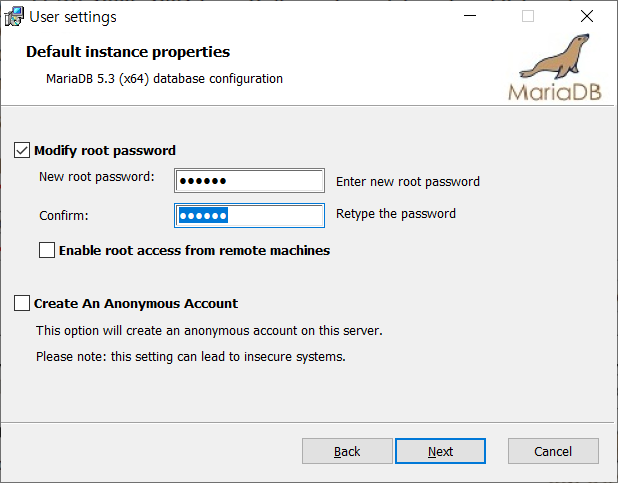Click the 'Retype the password' hint text
The width and height of the screenshot is (618, 483).
point(396,214)
